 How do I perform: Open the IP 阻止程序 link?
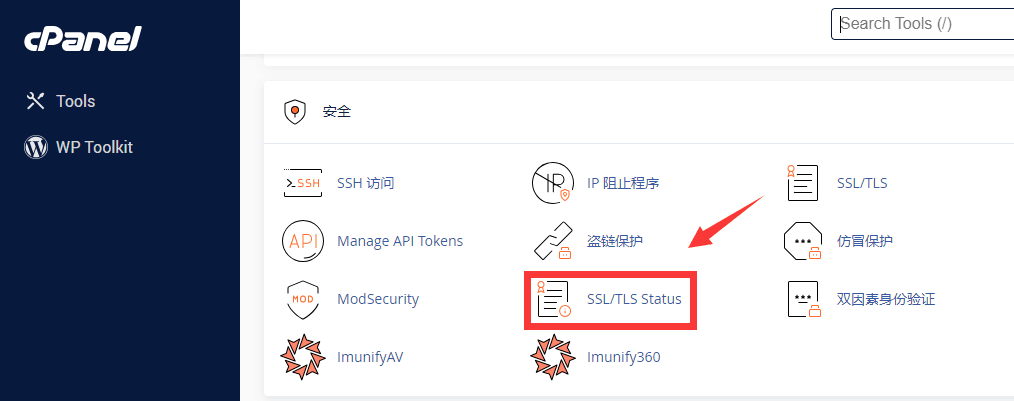coord(623,183)
